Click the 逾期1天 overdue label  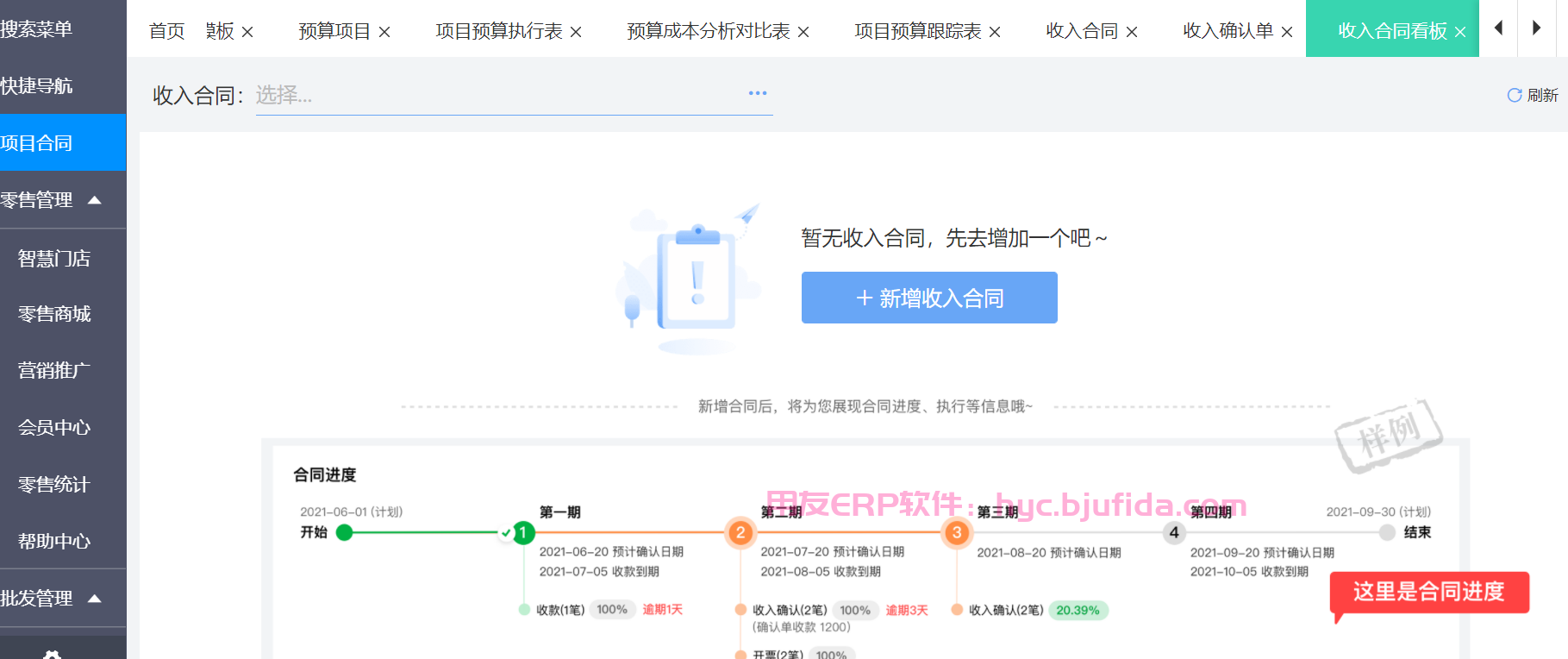coord(662,609)
